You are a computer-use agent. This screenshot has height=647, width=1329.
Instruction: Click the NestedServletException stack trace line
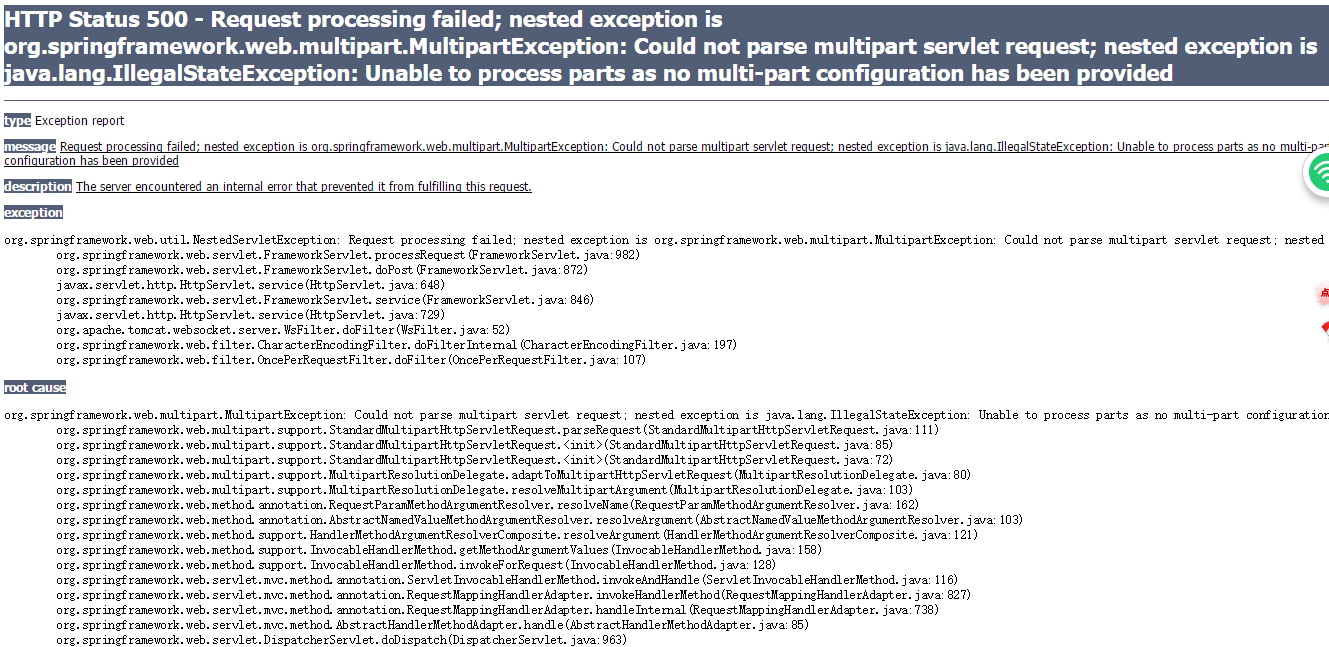[x=664, y=240]
